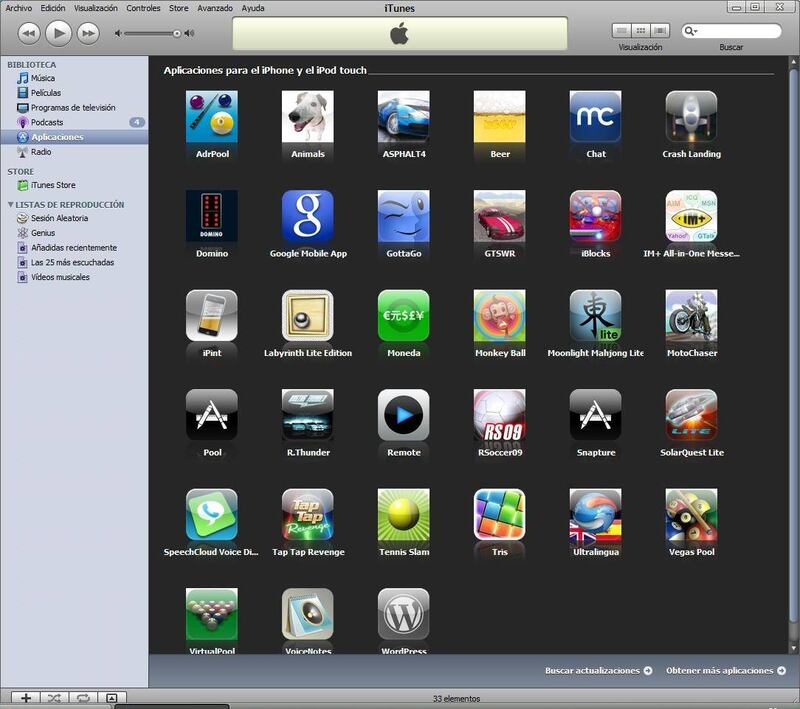Open the Store menu
800x709 pixels.
[179, 8]
